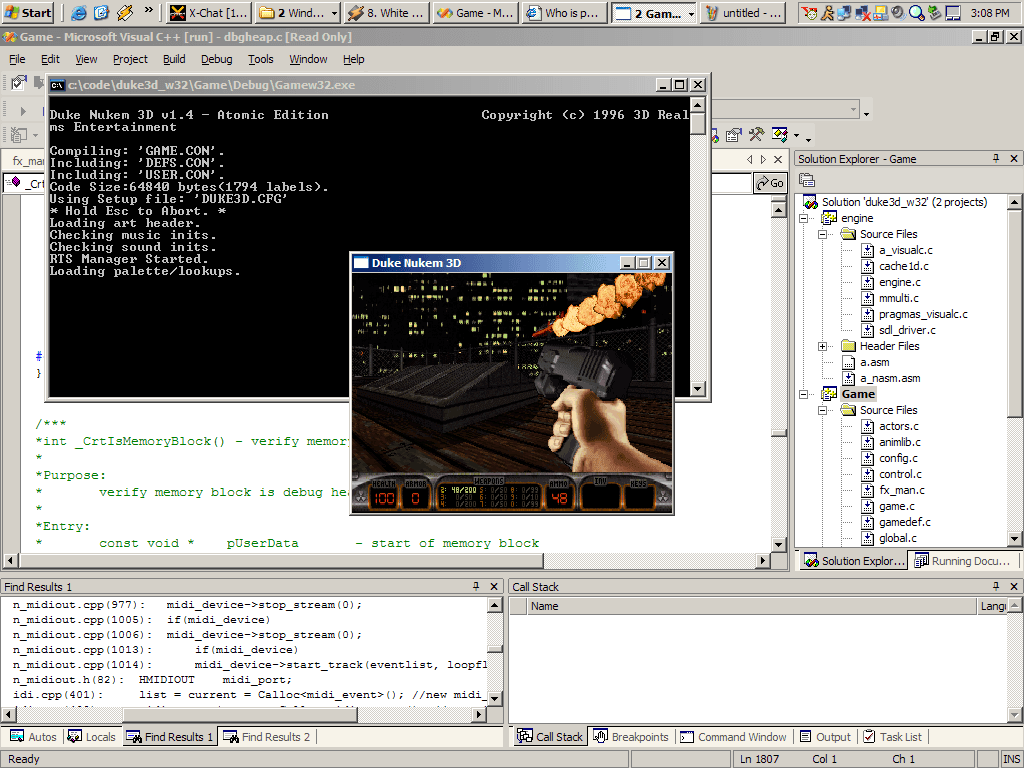The image size is (1024, 768).
Task: Open the dropdown of the grayed combo box
Action: (x=854, y=110)
